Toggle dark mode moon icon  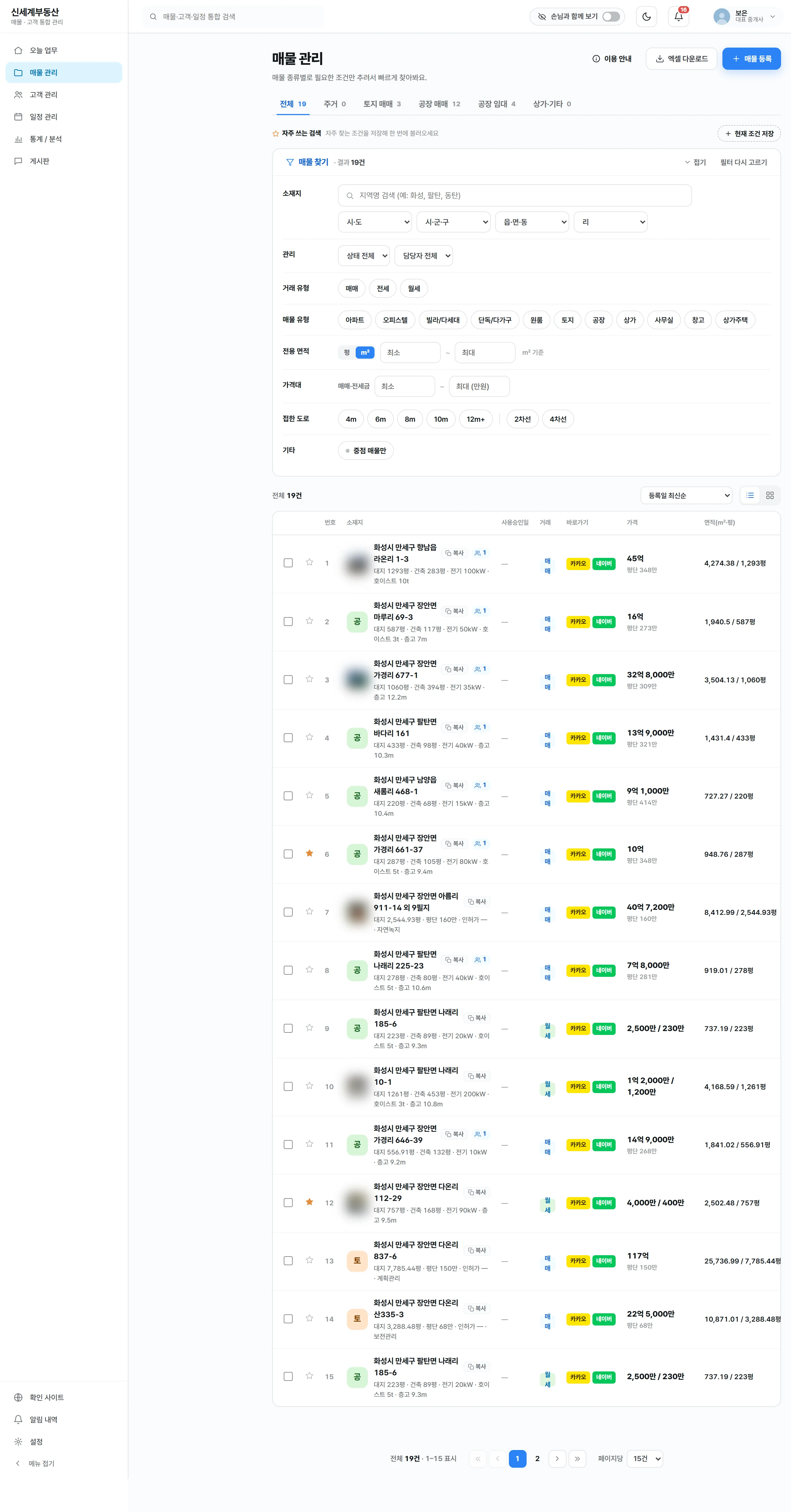(646, 16)
